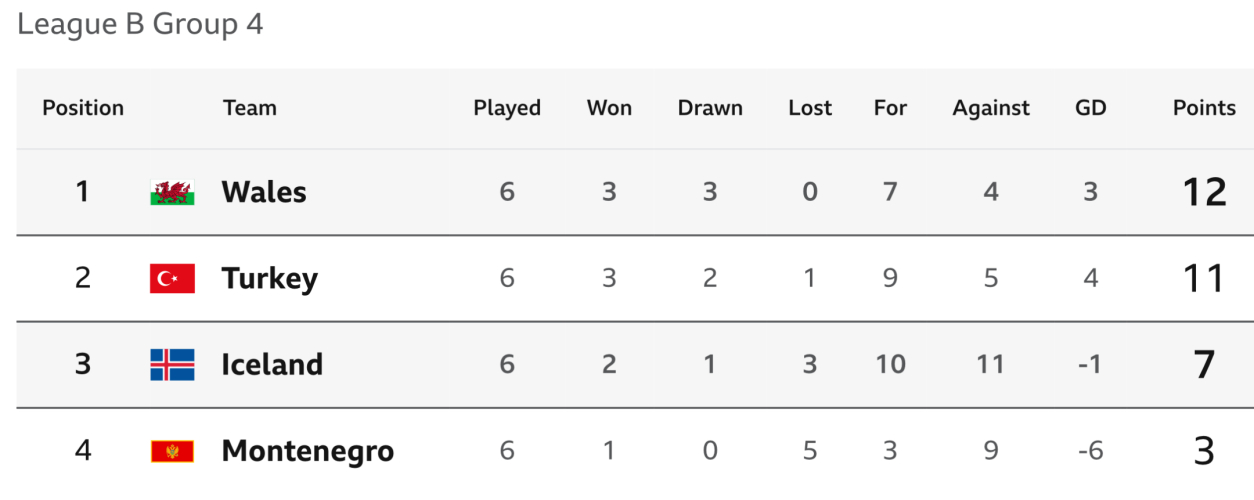Image resolution: width=1254 pixels, height=500 pixels.
Task: Click Wales' points total of 12
Action: (x=1204, y=192)
